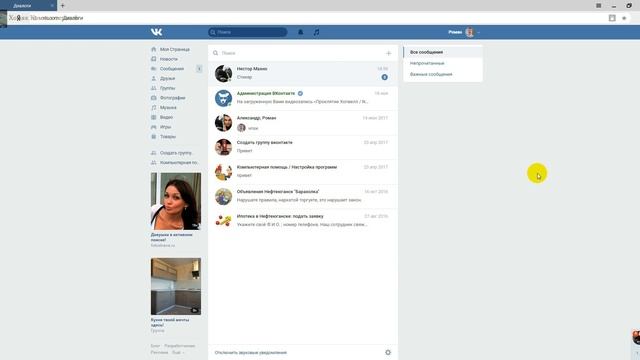
Task: Click the Разработчикам footer link
Action: pyautogui.click(x=180, y=346)
